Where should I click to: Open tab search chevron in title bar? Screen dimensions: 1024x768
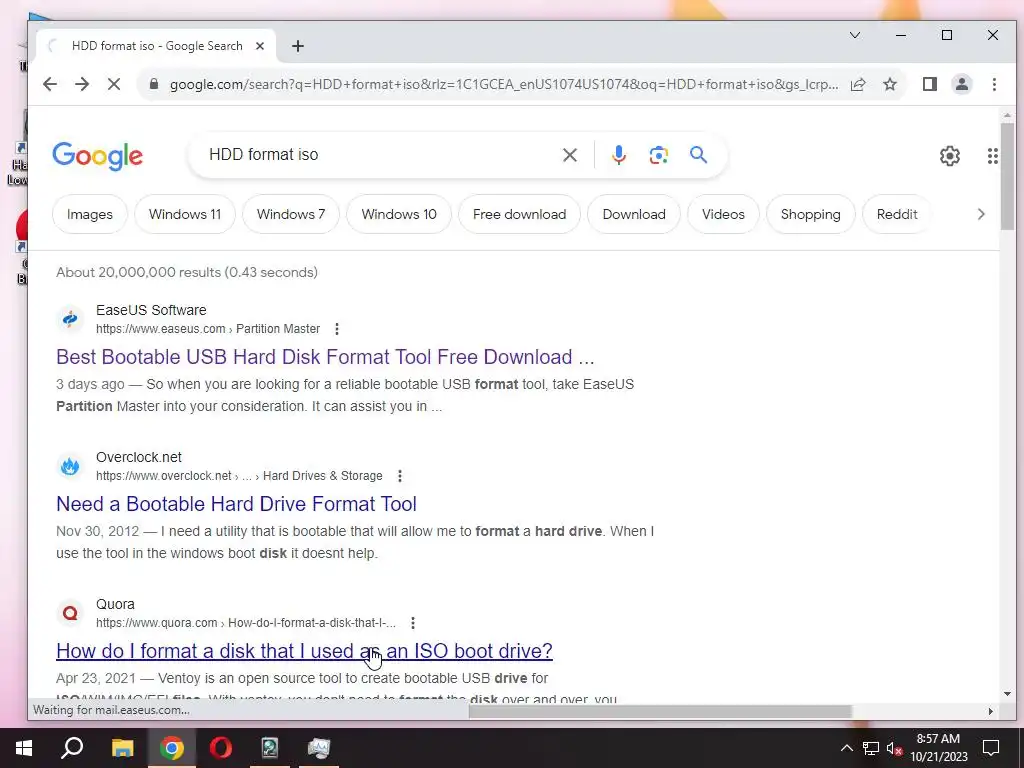855,35
